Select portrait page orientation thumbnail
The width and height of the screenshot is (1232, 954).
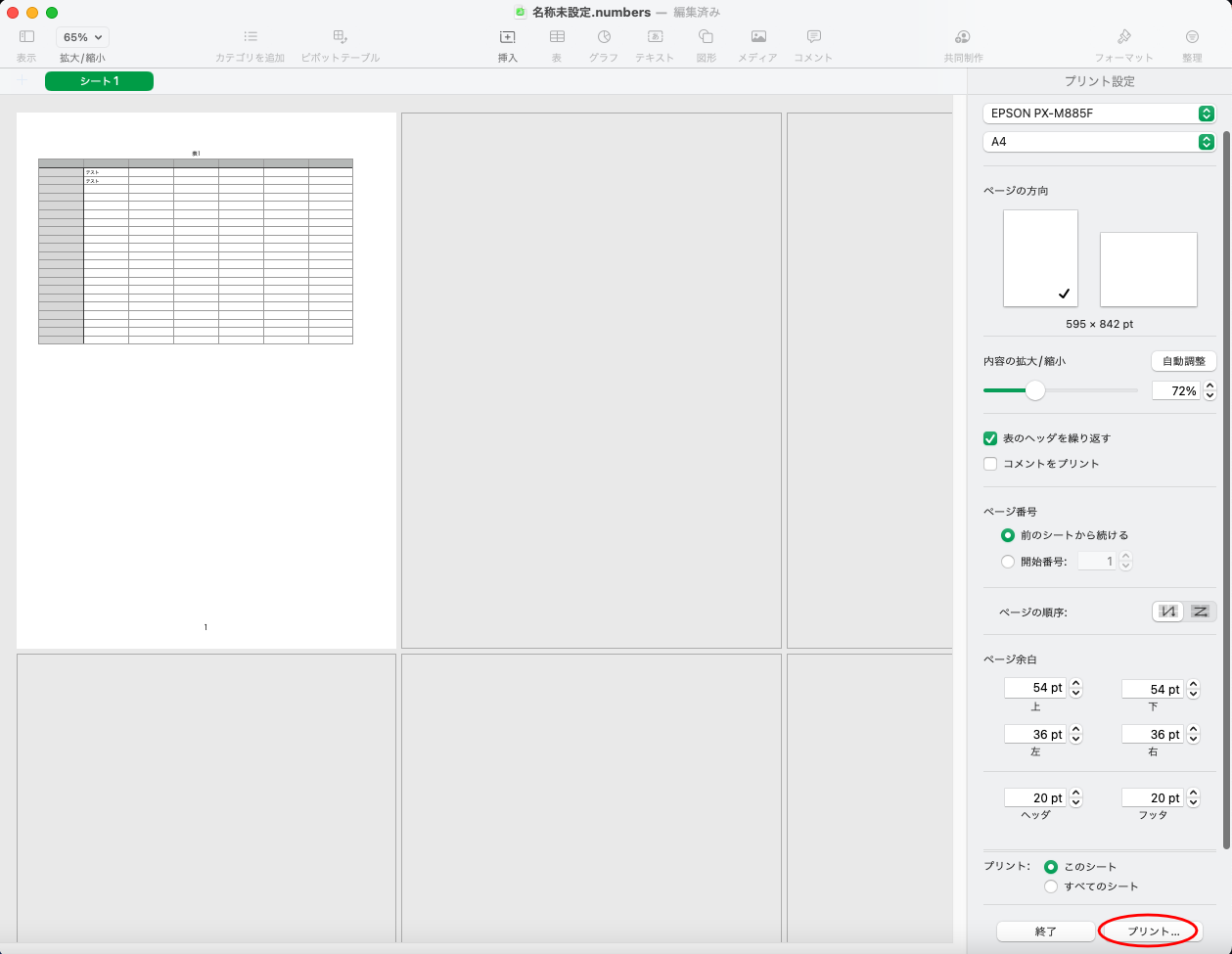pyautogui.click(x=1040, y=258)
